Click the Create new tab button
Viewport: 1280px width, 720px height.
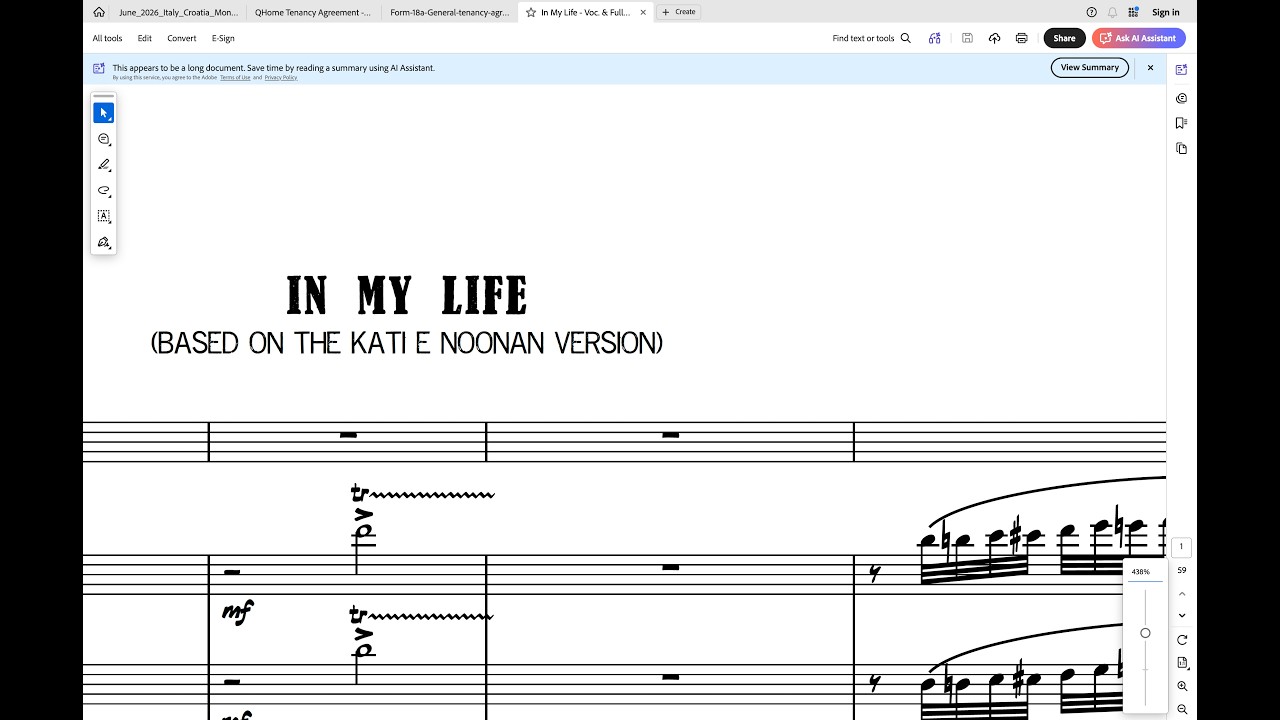click(679, 12)
